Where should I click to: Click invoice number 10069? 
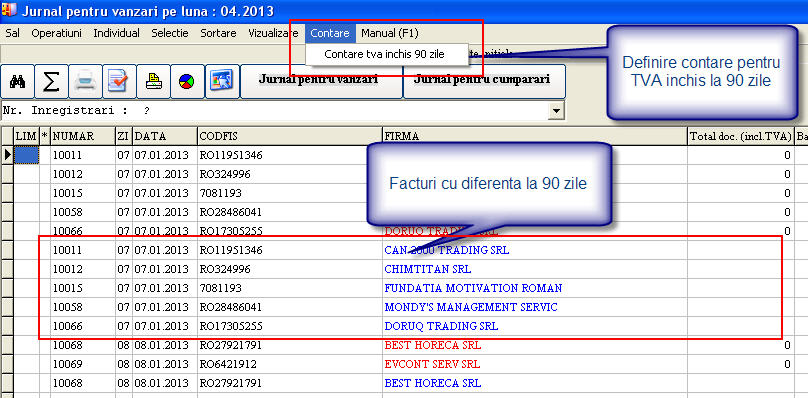click(68, 364)
